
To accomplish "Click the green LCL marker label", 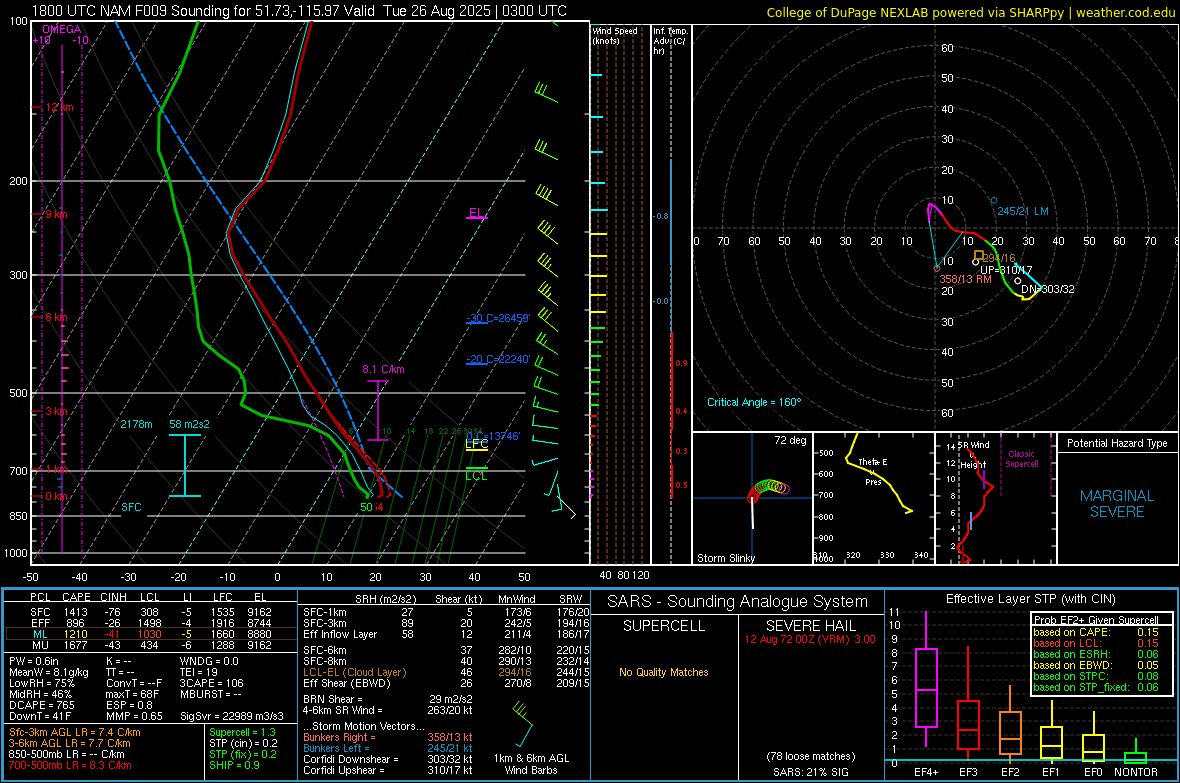I will point(476,476).
